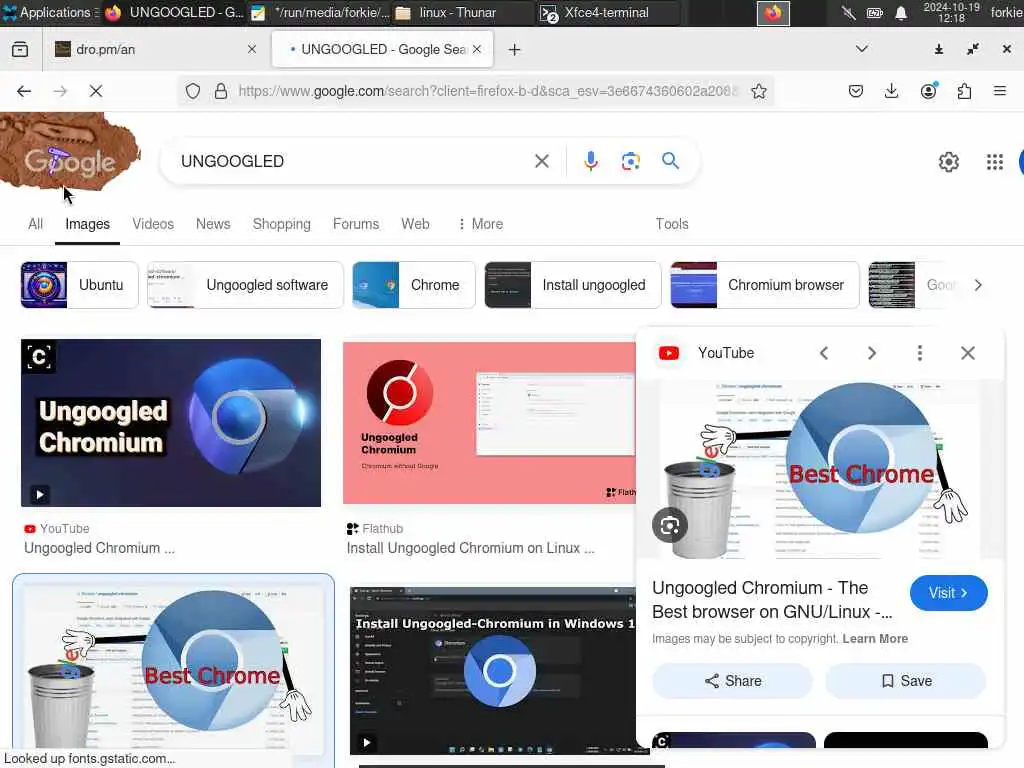Click the clock showing 2024-10-19
Image resolution: width=1024 pixels, height=768 pixels.
click(952, 12)
